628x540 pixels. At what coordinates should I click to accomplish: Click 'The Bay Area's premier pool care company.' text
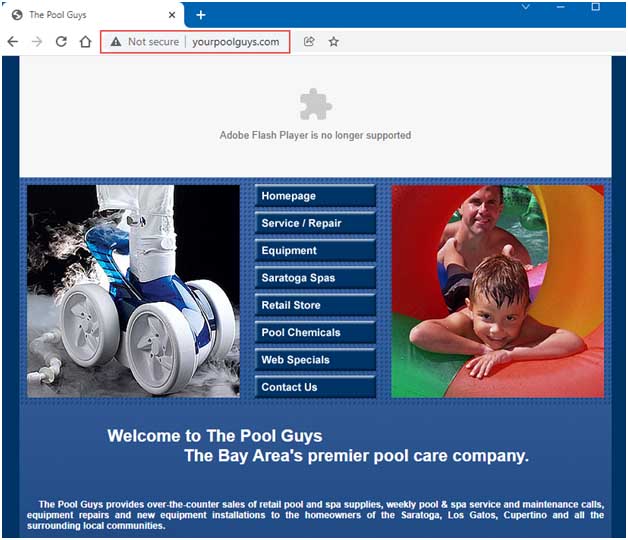coord(356,456)
